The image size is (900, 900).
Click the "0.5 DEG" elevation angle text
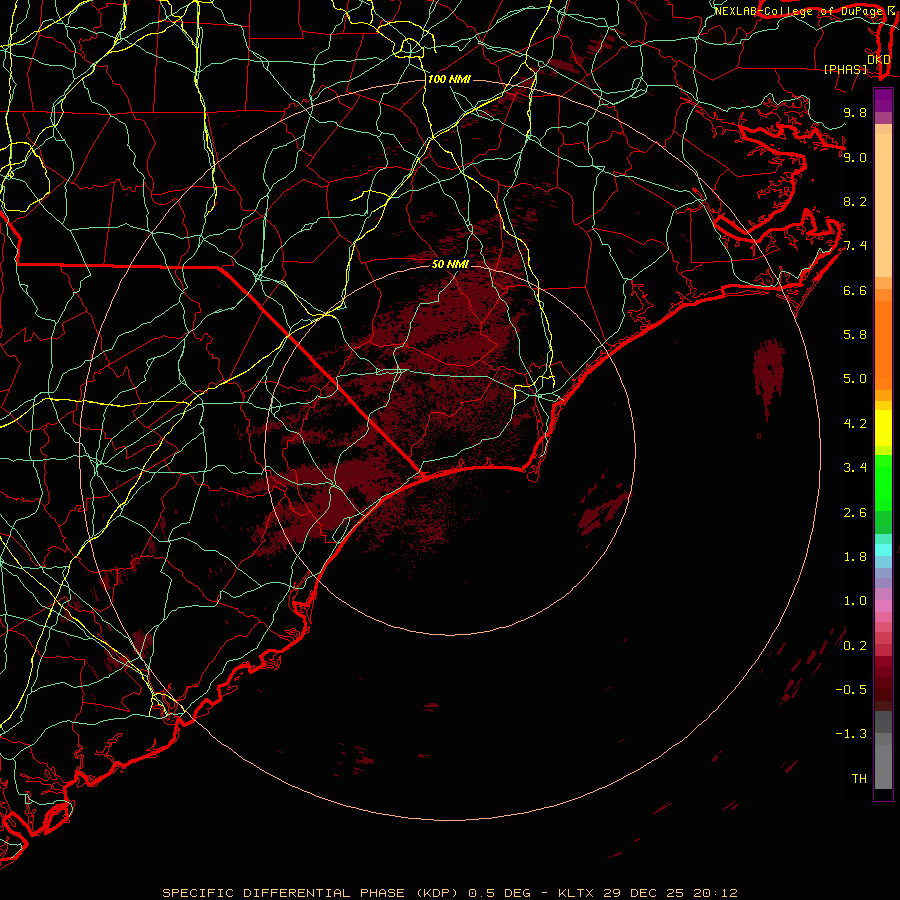click(x=499, y=893)
